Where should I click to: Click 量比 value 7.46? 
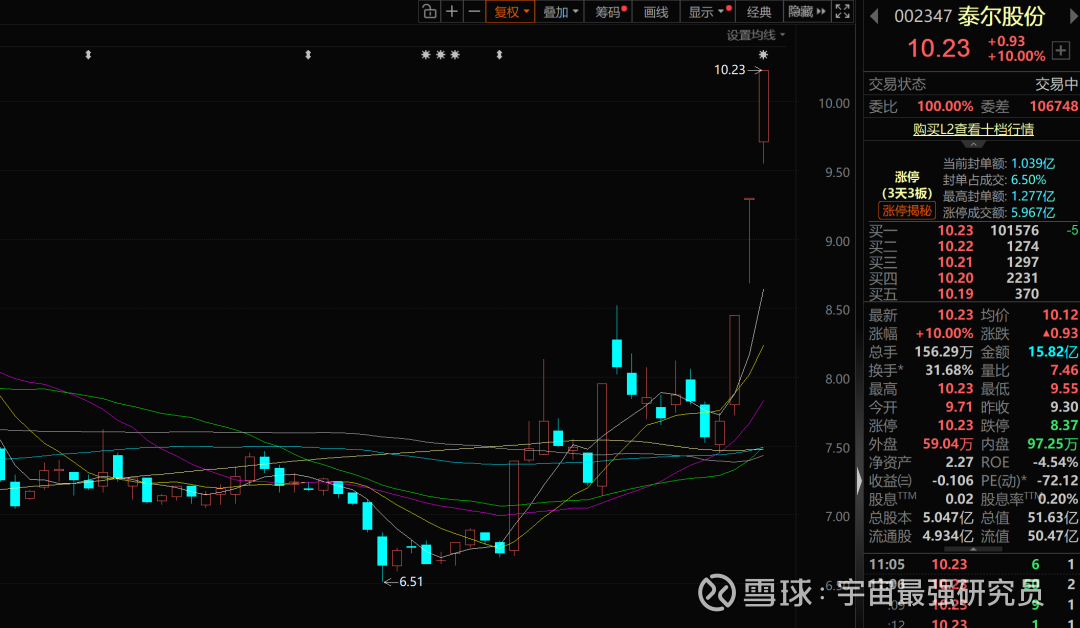tap(1064, 370)
